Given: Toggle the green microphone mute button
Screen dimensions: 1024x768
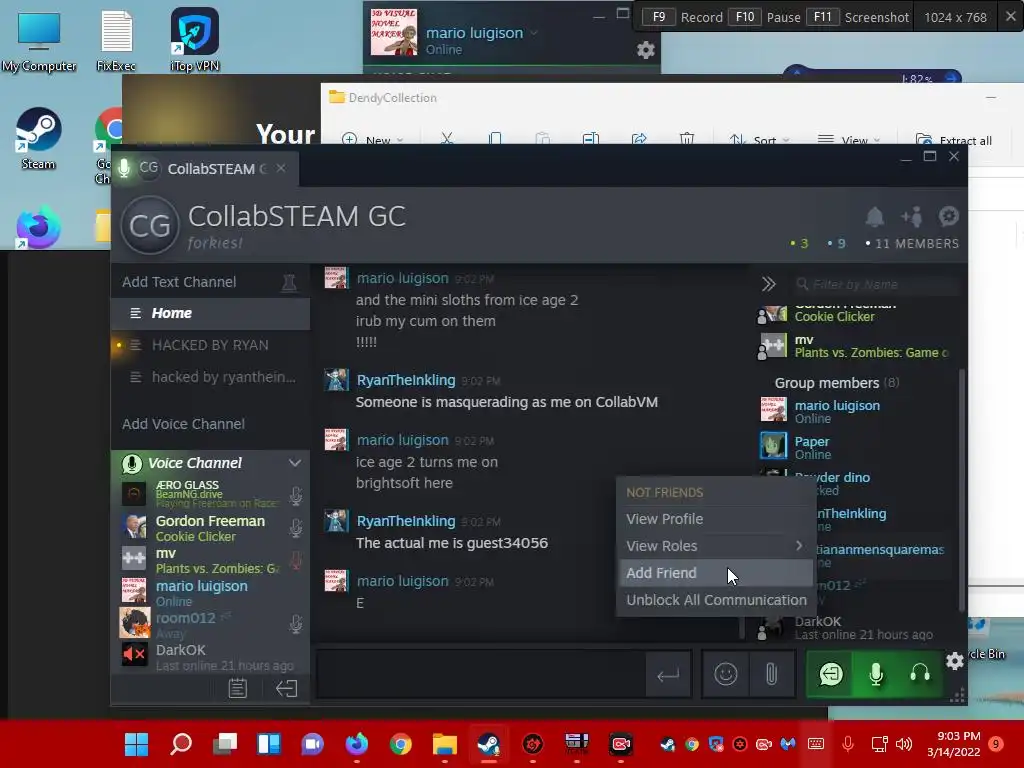Looking at the screenshot, I should pyautogui.click(x=876, y=674).
